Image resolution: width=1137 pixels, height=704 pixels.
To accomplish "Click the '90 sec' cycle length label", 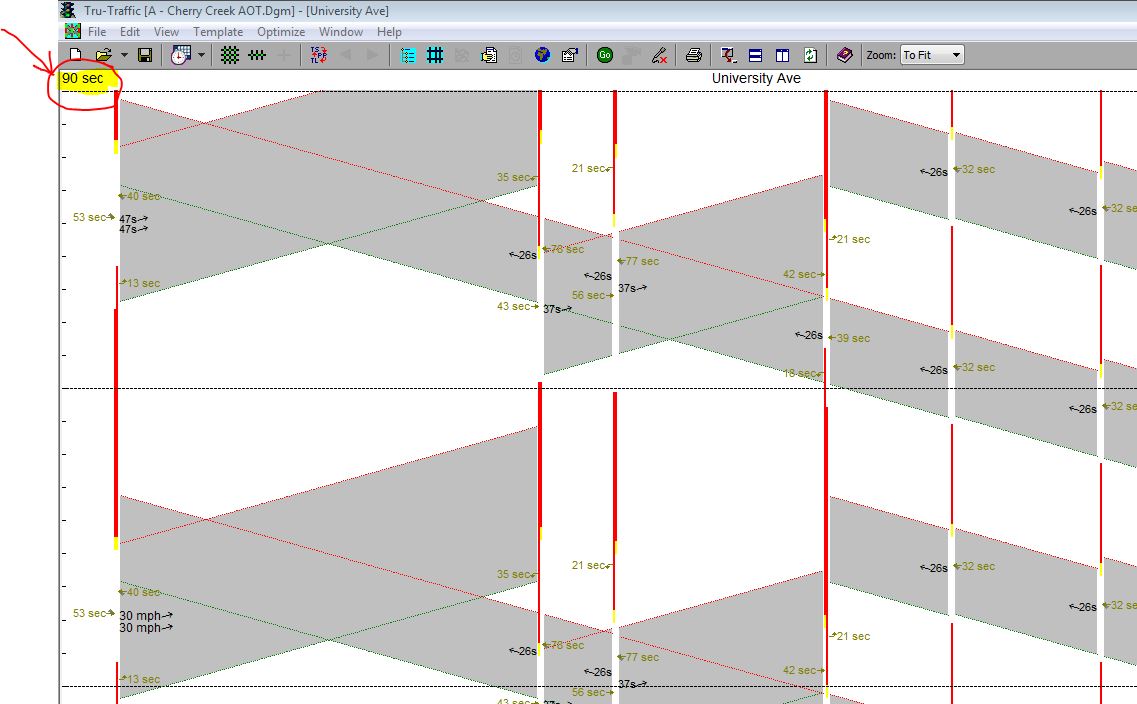I will pyautogui.click(x=83, y=78).
